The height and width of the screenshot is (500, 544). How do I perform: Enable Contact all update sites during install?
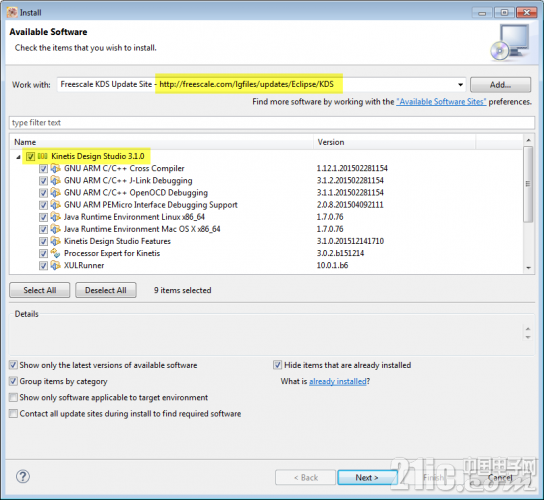(x=13, y=414)
